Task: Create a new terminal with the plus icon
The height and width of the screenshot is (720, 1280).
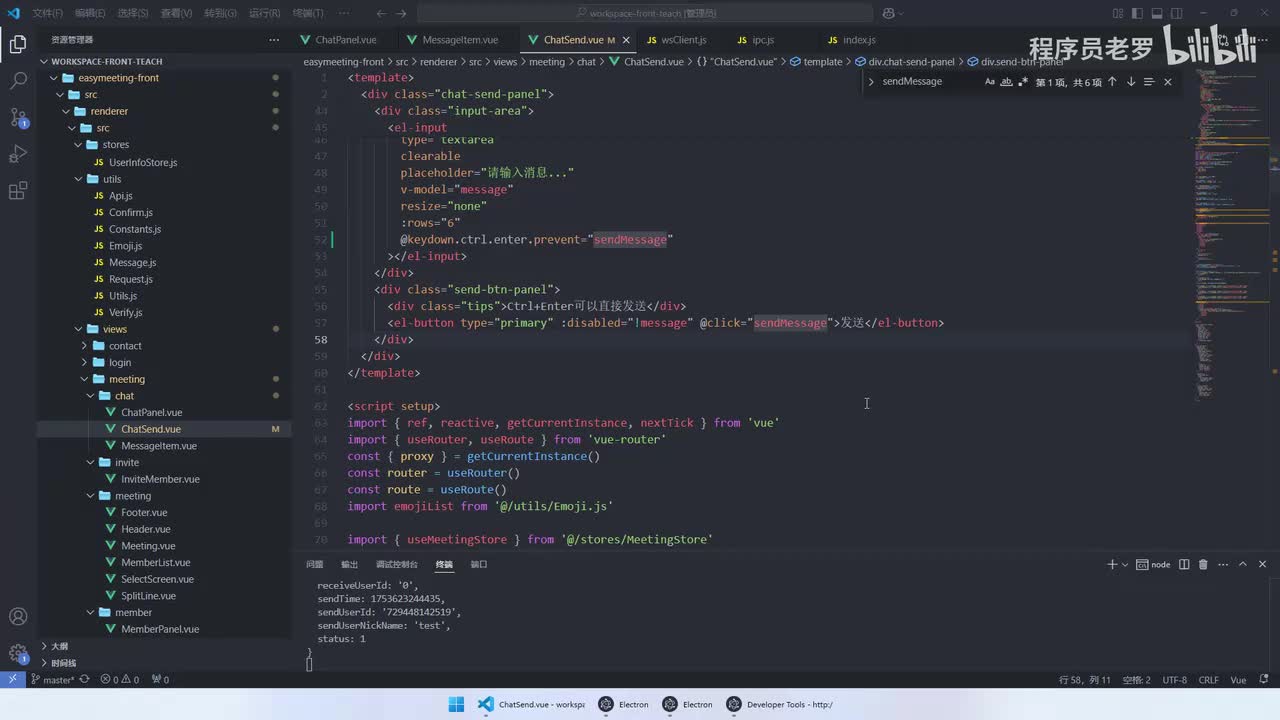Action: pyautogui.click(x=1112, y=564)
